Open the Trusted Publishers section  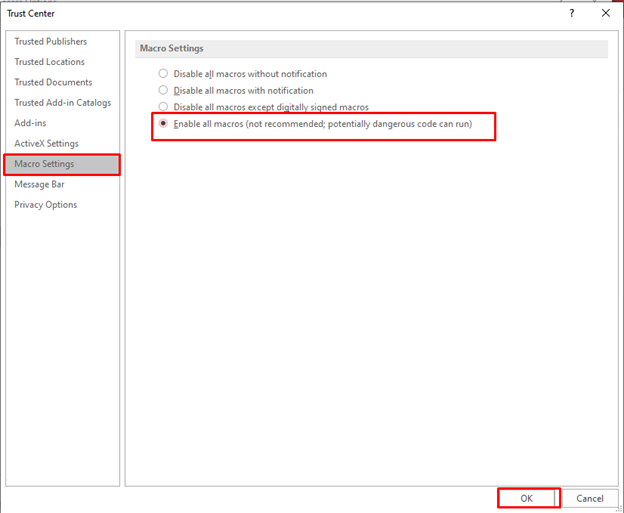pos(50,42)
